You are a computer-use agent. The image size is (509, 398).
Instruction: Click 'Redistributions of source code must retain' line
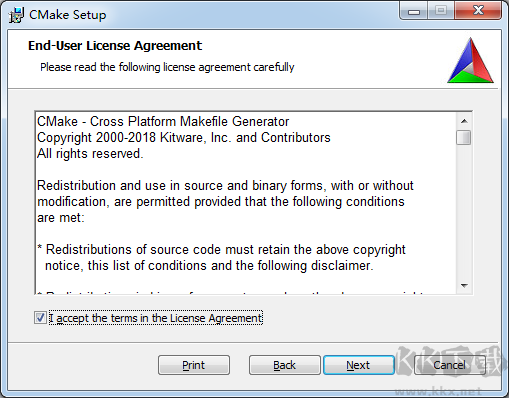point(221,249)
